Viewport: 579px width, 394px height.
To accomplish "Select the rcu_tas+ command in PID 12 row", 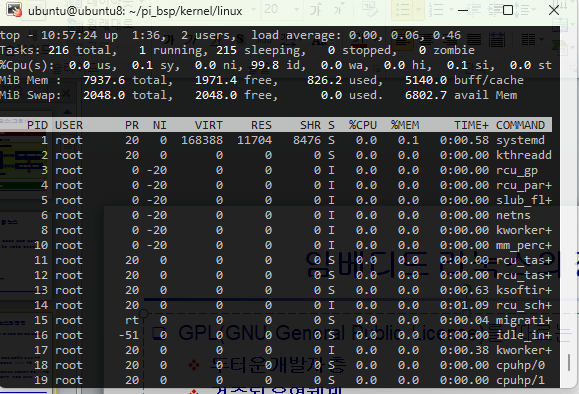I will coord(524,275).
